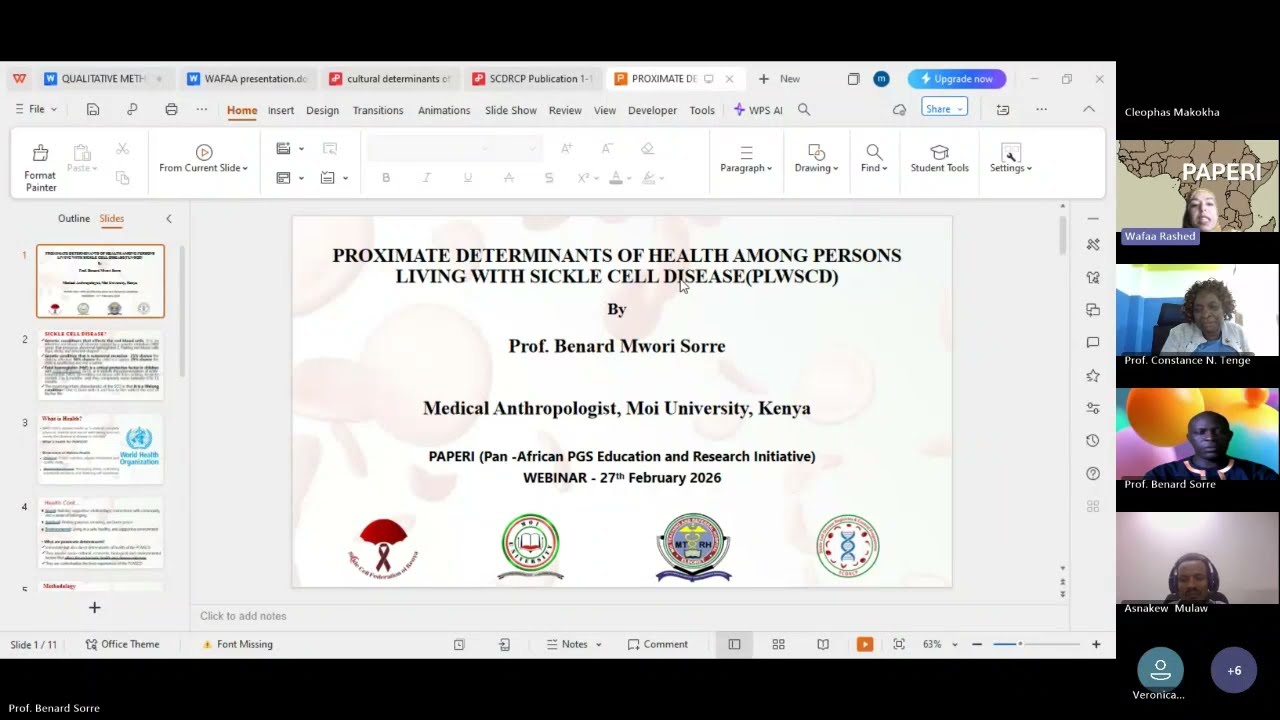Open the Animations ribbon tab
This screenshot has width=1280, height=720.
(444, 110)
